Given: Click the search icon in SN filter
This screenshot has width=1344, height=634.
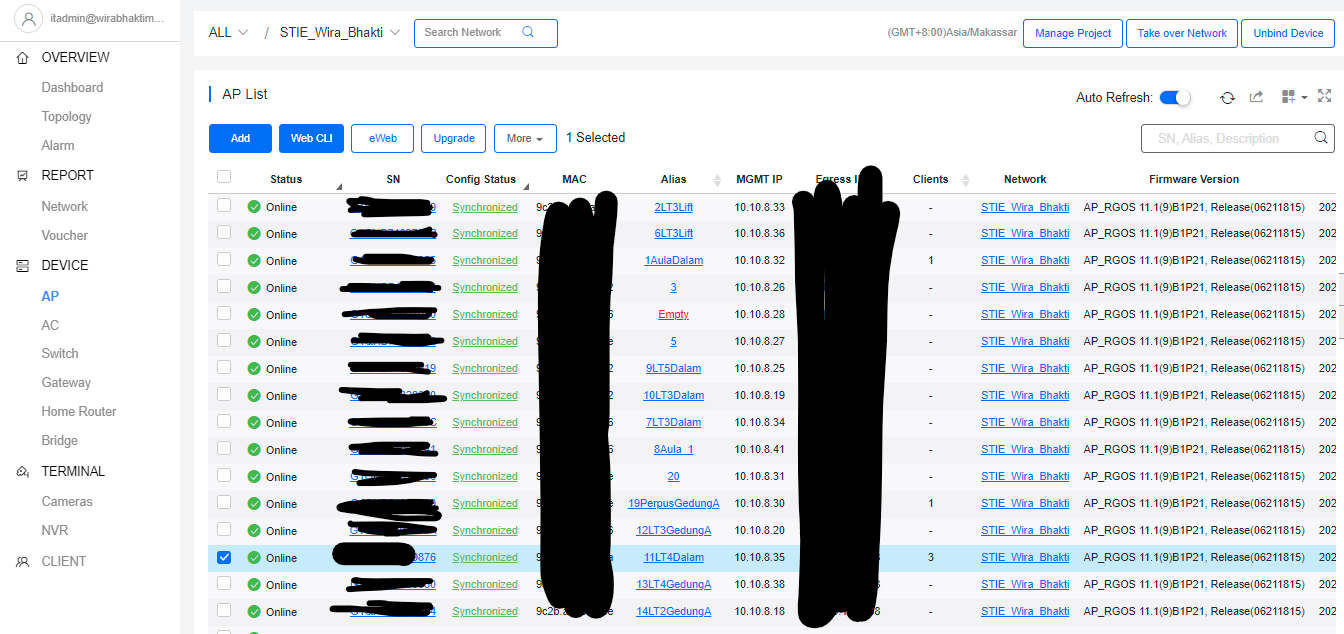Looking at the screenshot, I should click(x=1321, y=138).
